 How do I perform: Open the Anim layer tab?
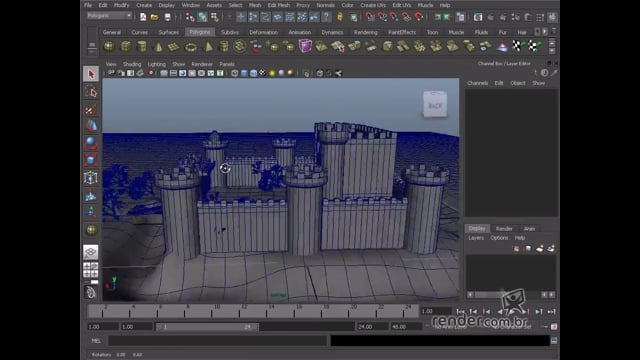click(x=529, y=229)
